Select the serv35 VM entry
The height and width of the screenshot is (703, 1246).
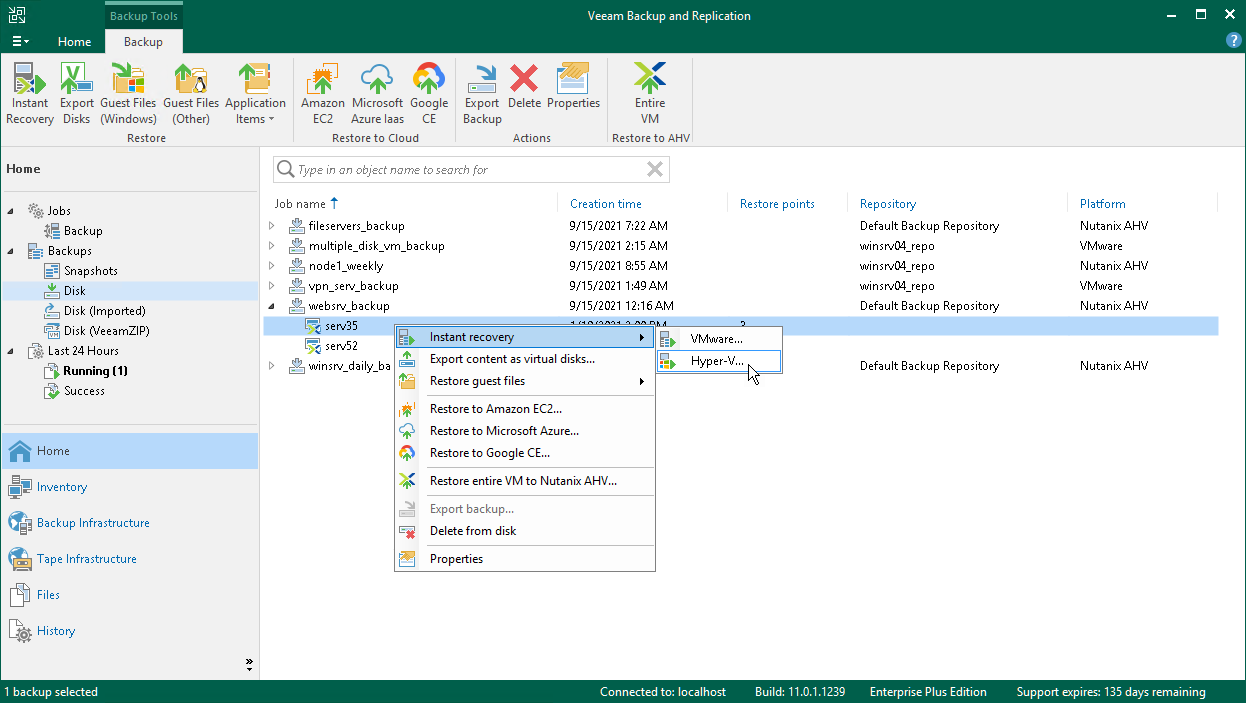(341, 326)
